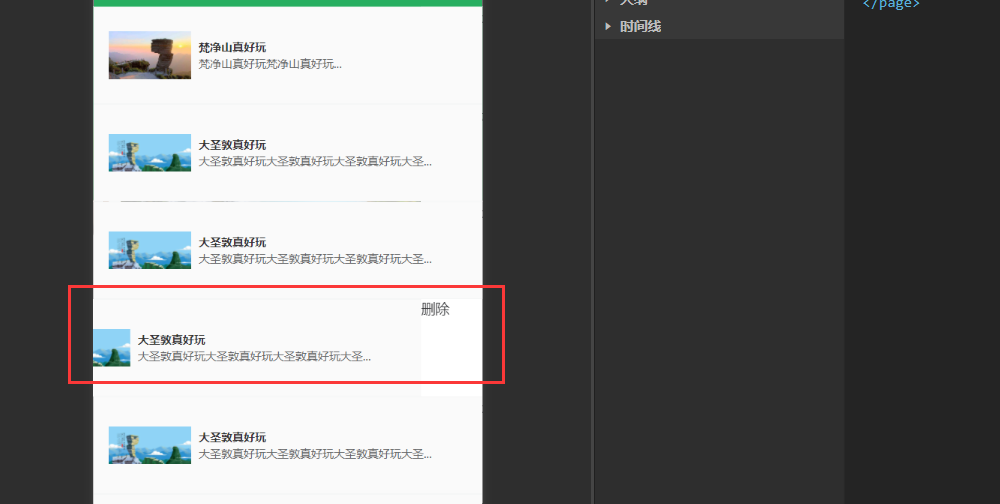Click the </page> closing tag in code

point(891,4)
